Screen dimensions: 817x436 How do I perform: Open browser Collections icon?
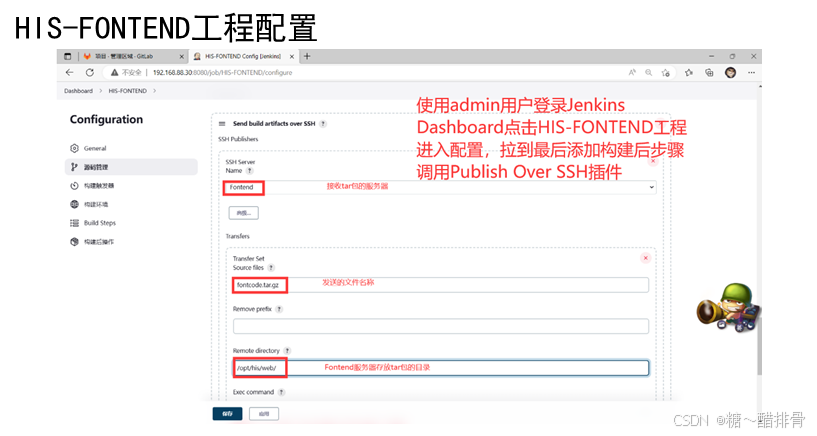[709, 73]
